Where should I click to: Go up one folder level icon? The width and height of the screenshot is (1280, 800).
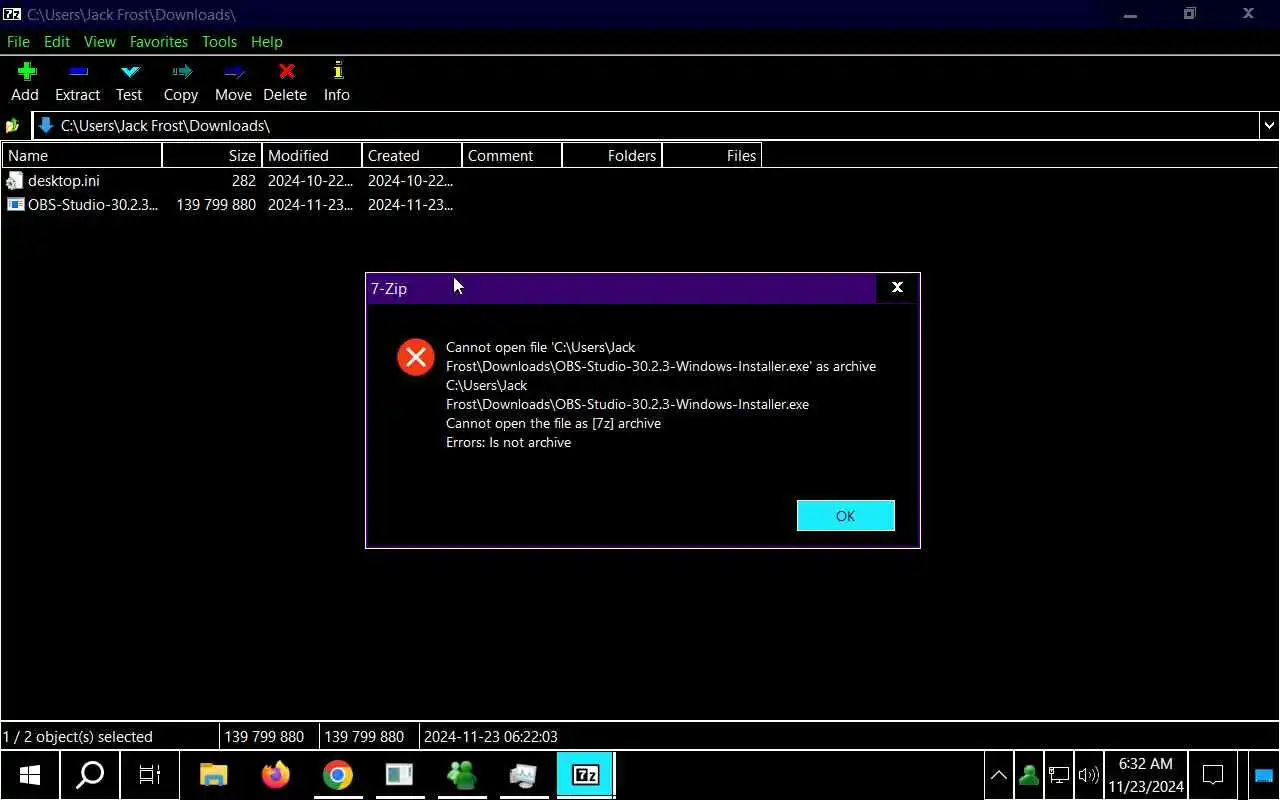[13, 126]
